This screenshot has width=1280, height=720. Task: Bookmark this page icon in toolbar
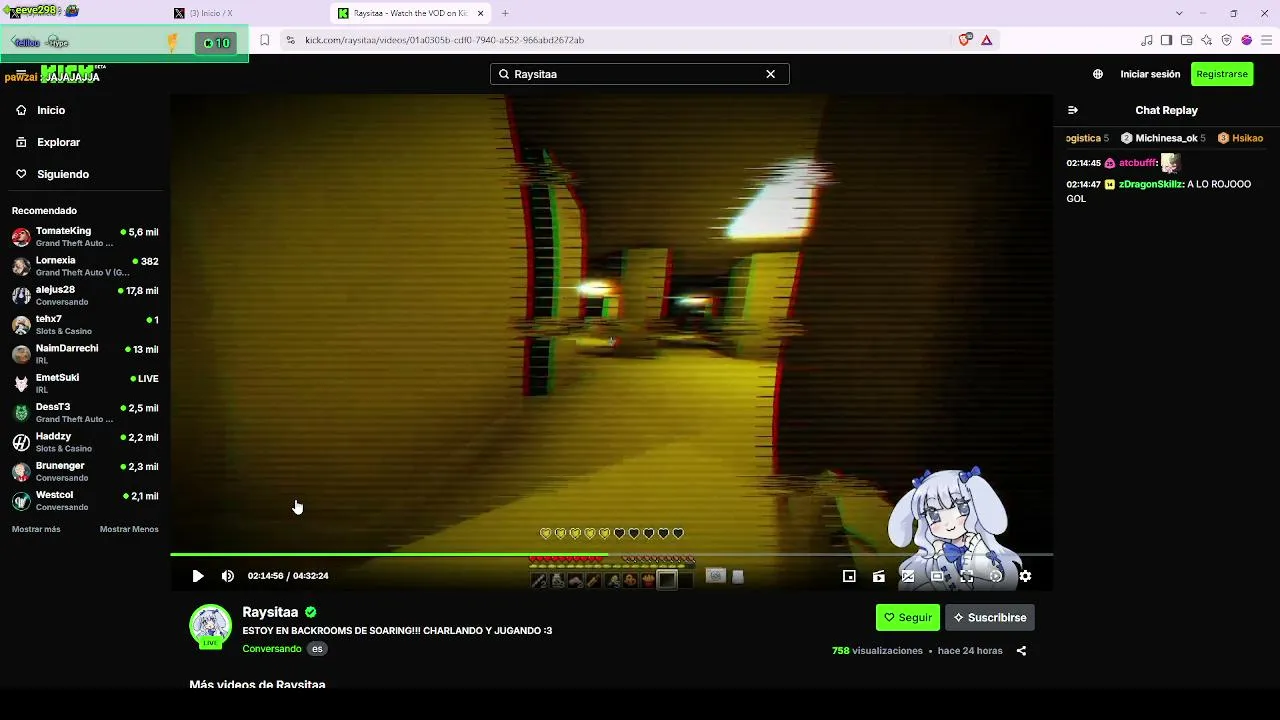tap(265, 40)
